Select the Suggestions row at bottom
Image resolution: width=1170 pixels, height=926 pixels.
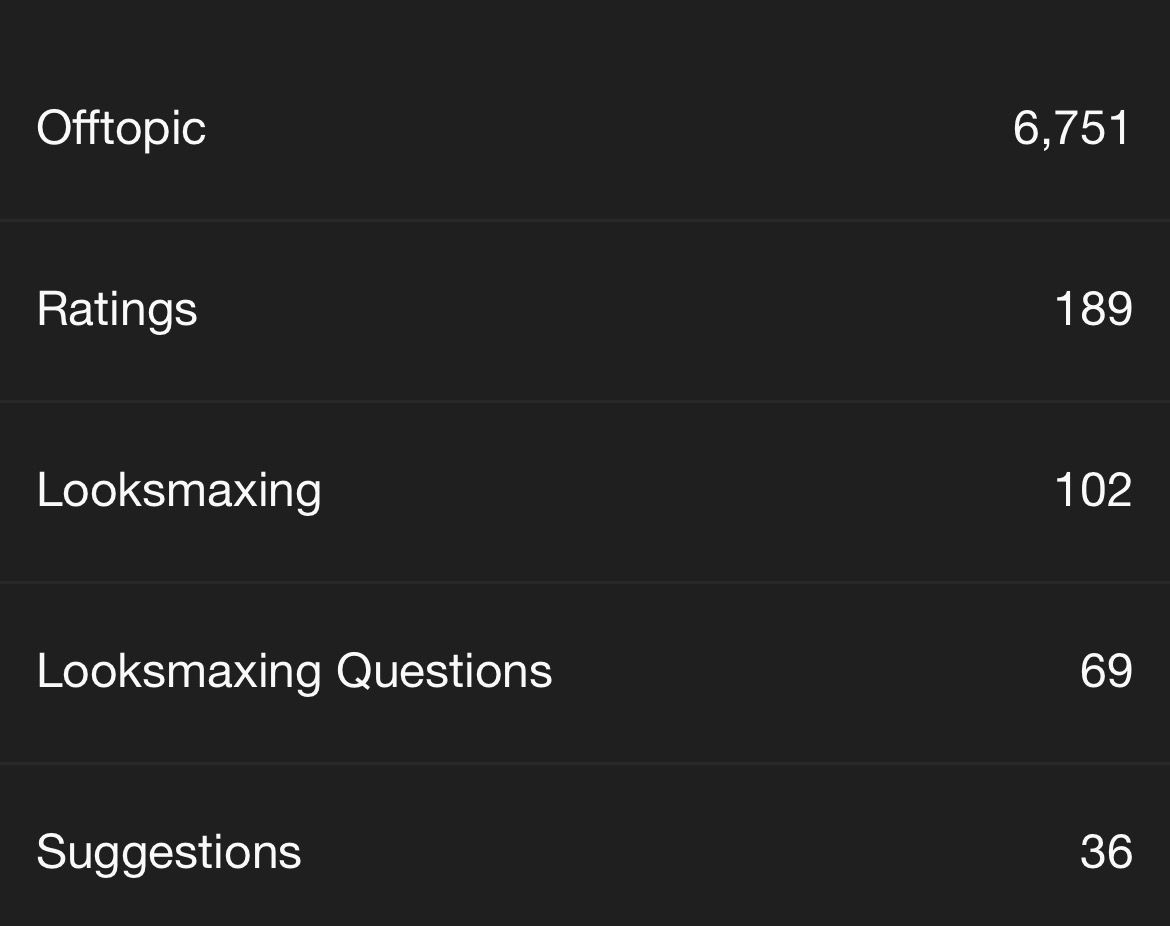pos(585,845)
